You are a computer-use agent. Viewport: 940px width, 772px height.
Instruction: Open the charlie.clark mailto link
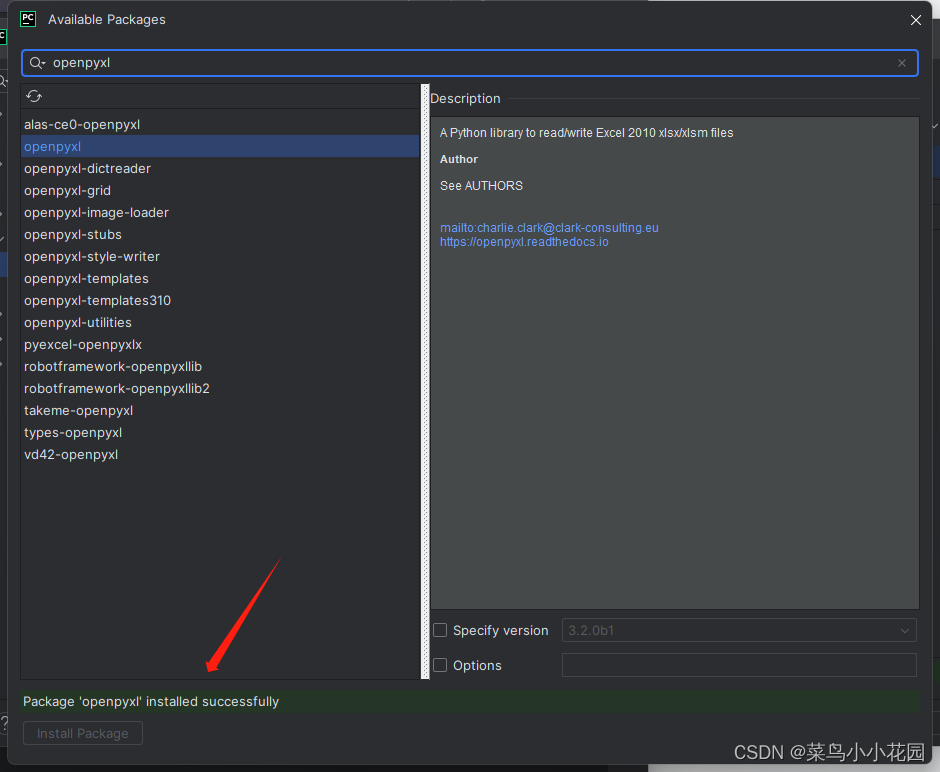pos(549,228)
